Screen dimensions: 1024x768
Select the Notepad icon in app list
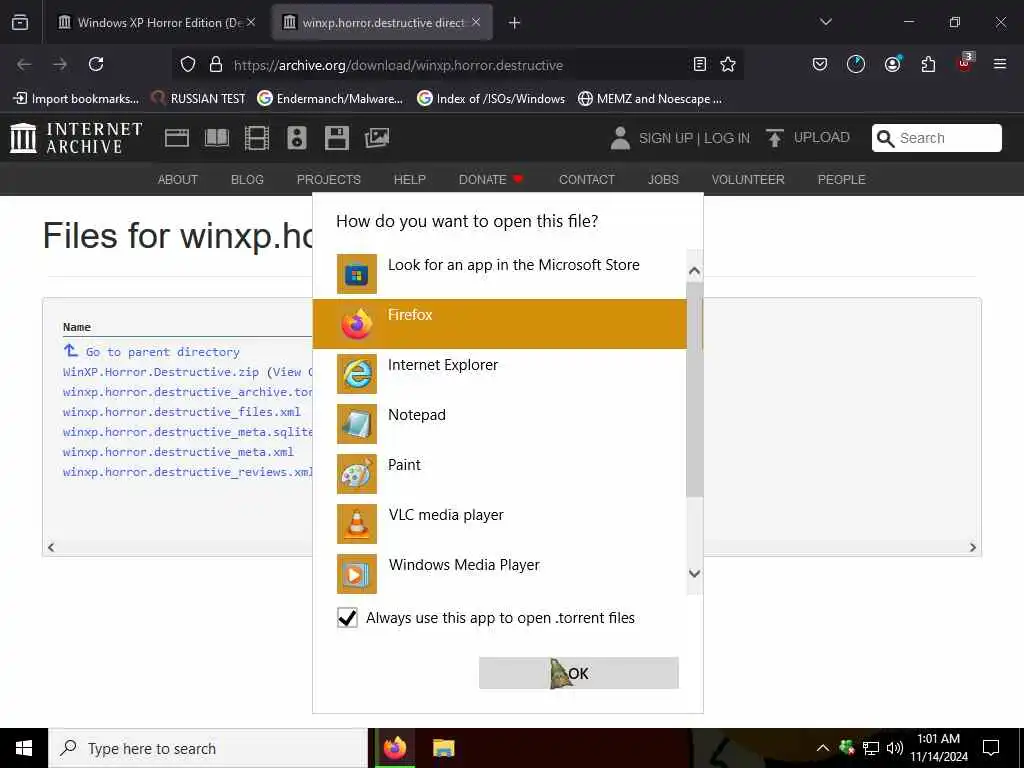click(x=357, y=424)
